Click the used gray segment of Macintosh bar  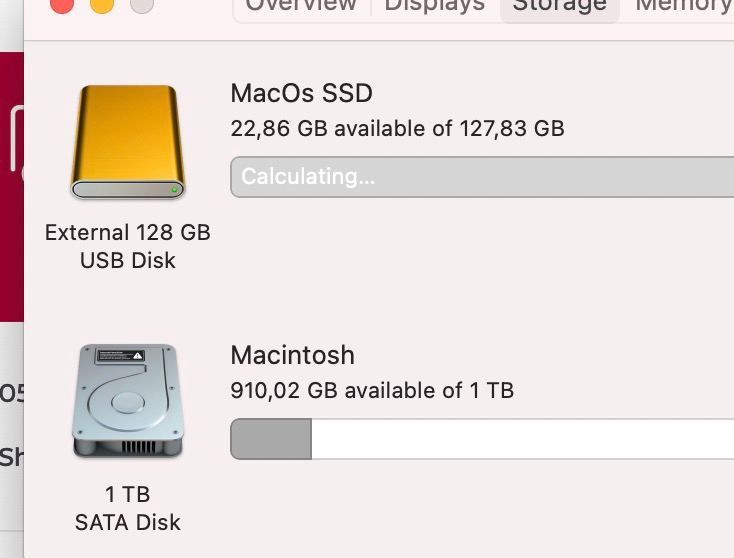click(x=271, y=439)
